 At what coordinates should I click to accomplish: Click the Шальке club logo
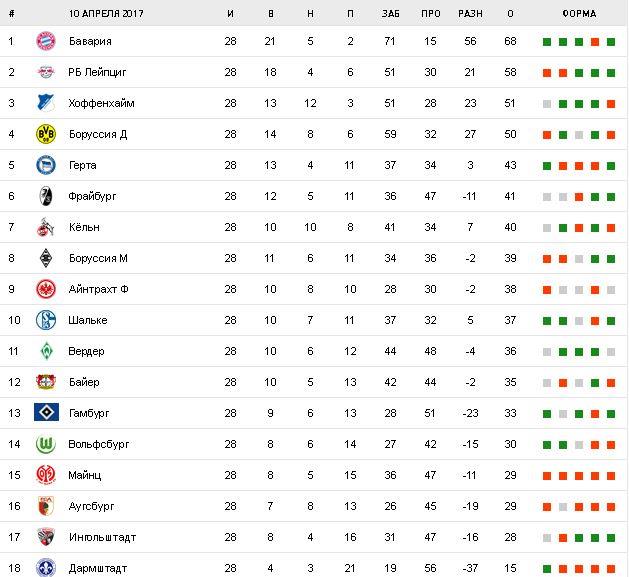[45, 320]
